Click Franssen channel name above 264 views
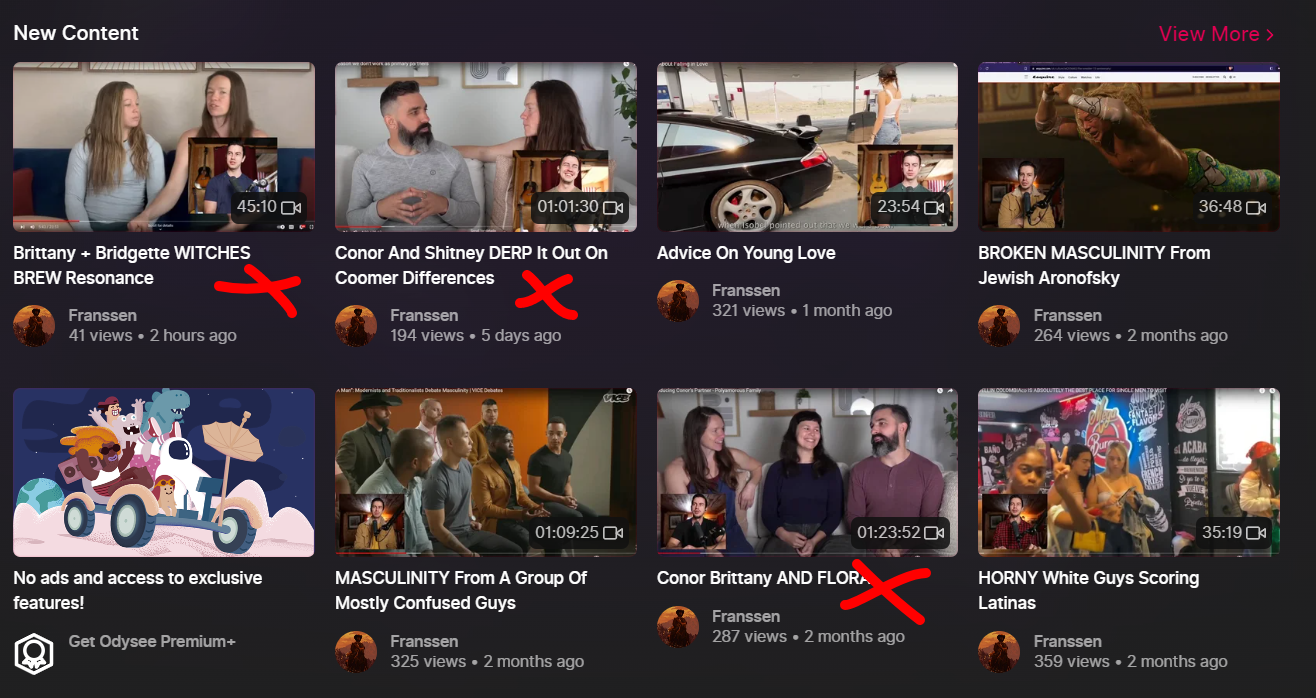Screen dimensions: 1316x698 coord(1068,315)
